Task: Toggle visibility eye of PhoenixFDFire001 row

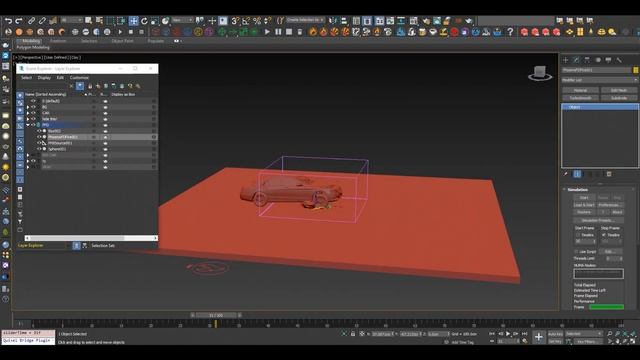Action: (39, 137)
